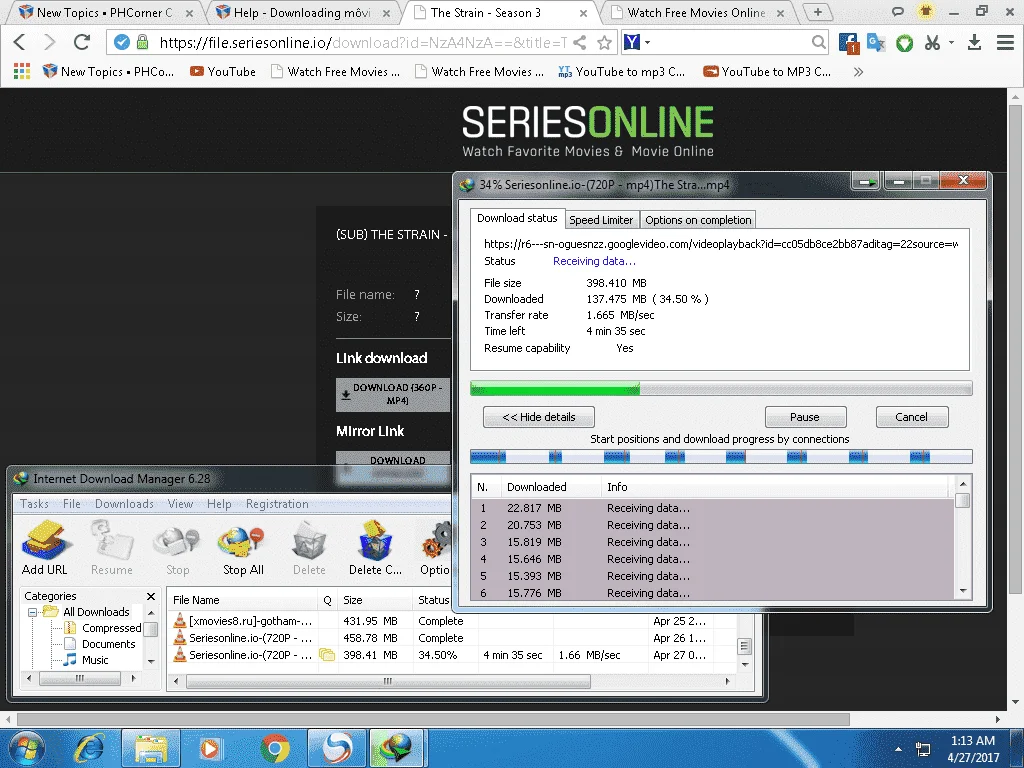This screenshot has width=1024, height=768.
Task: Click the download progress bar
Action: [721, 389]
